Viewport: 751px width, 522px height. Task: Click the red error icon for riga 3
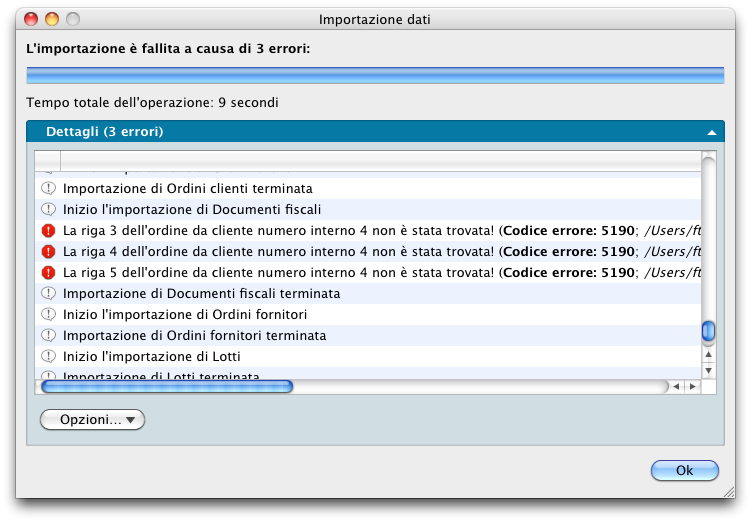(x=48, y=231)
